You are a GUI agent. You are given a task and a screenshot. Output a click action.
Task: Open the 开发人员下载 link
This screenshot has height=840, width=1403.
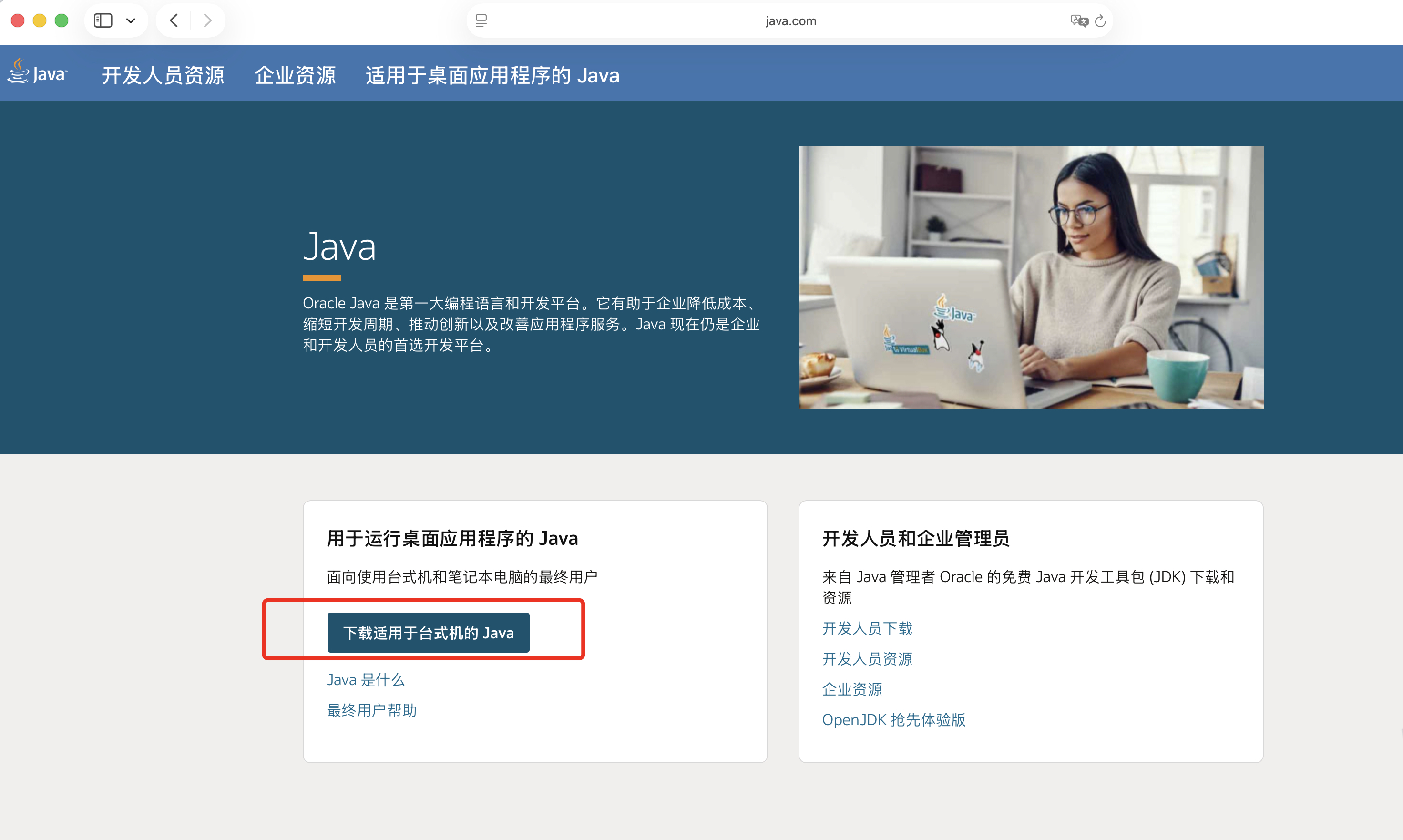[x=867, y=628]
